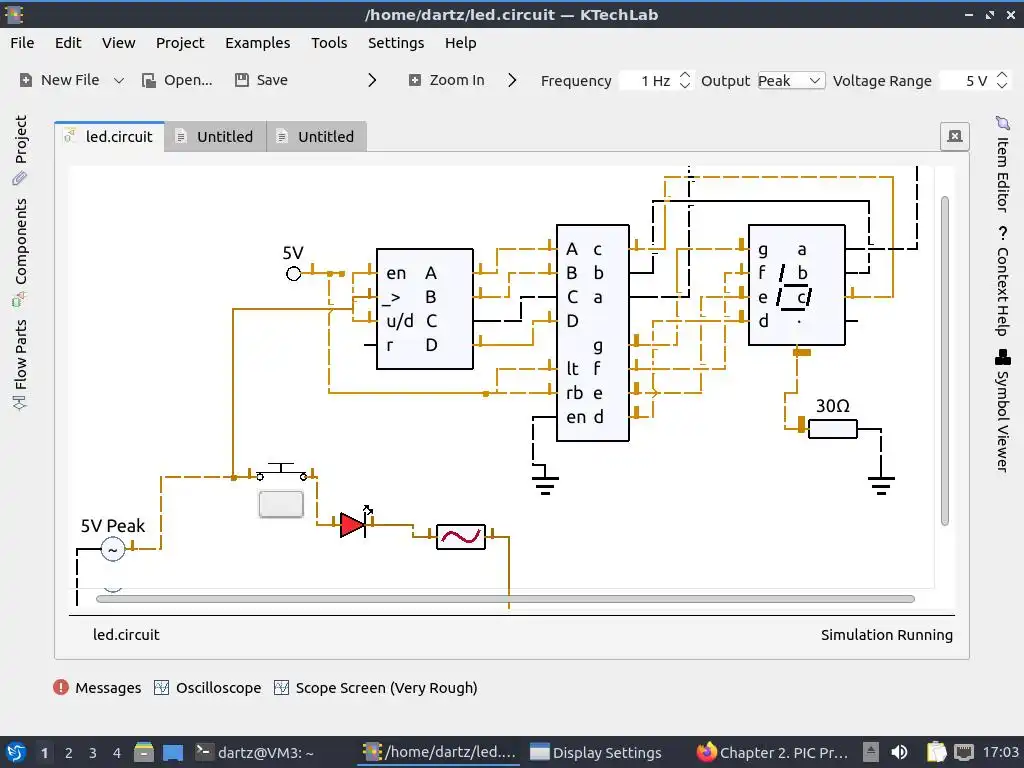Switch to virtual desktop 3

click(93, 753)
